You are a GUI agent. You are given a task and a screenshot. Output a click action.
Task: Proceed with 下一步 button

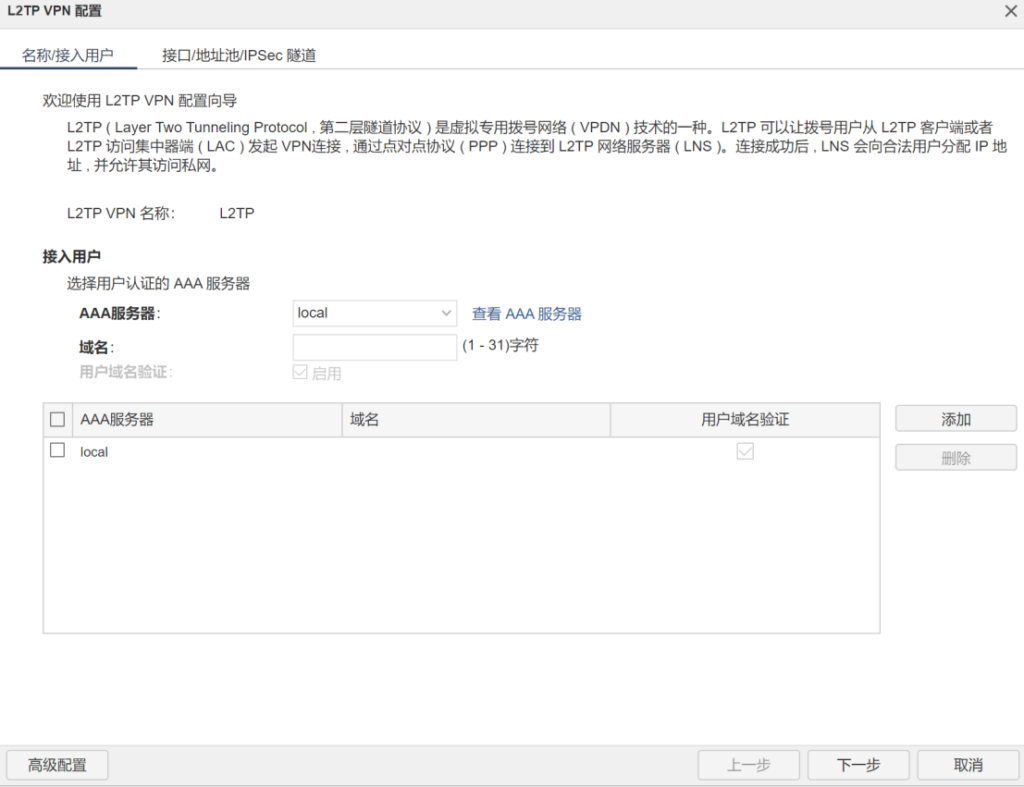pos(858,765)
